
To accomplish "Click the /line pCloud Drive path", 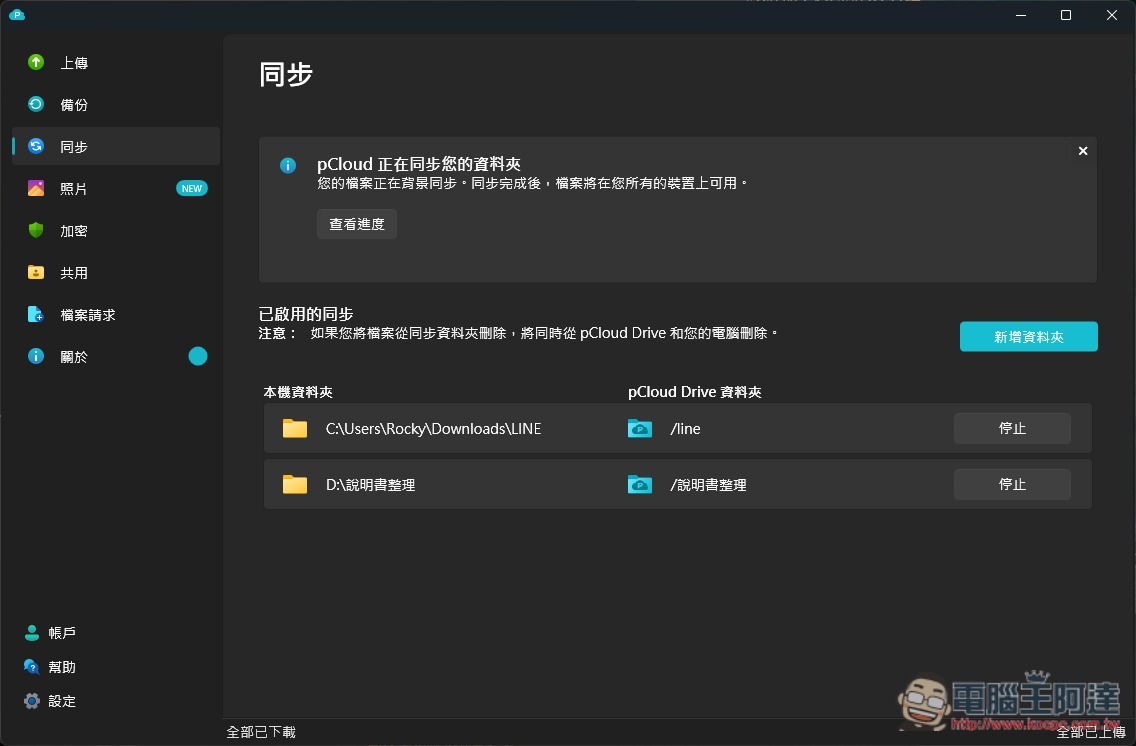I will pos(685,429).
